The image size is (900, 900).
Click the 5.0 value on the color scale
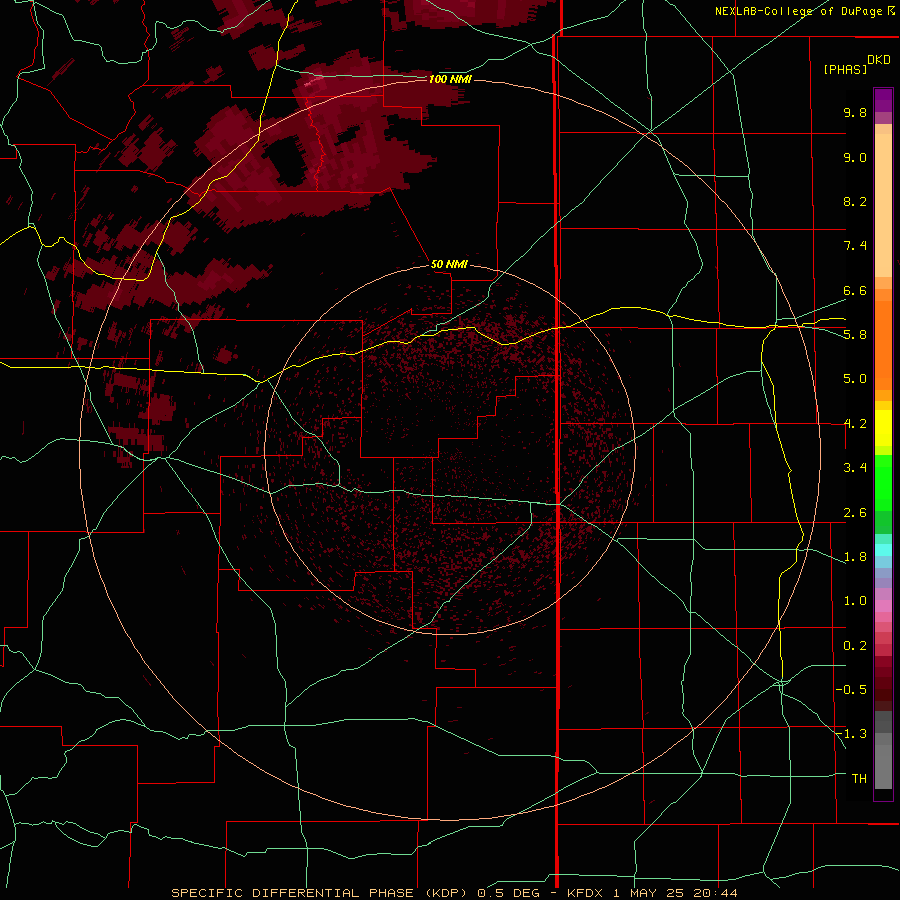point(855,379)
